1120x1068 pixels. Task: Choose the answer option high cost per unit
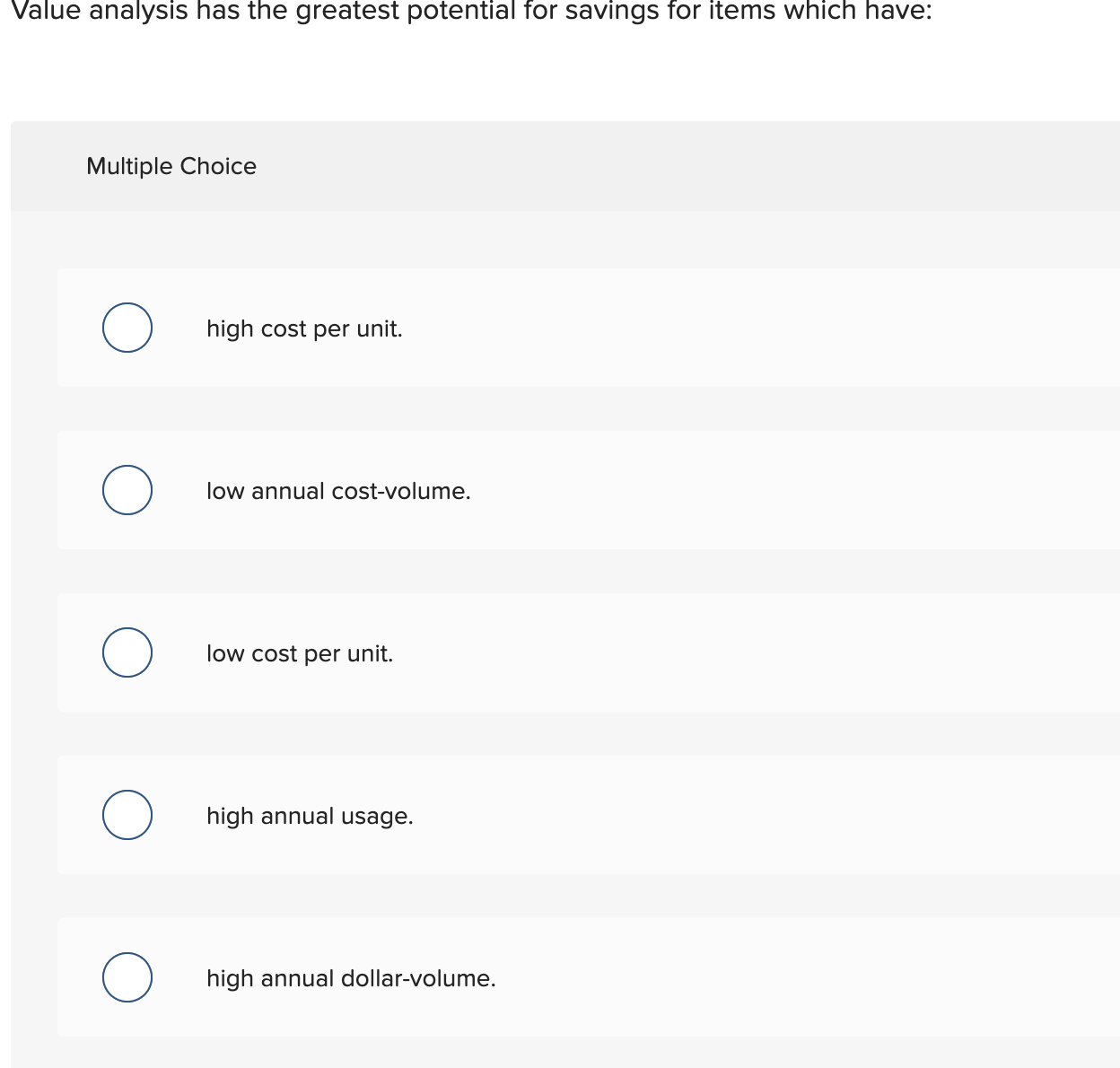304,328
